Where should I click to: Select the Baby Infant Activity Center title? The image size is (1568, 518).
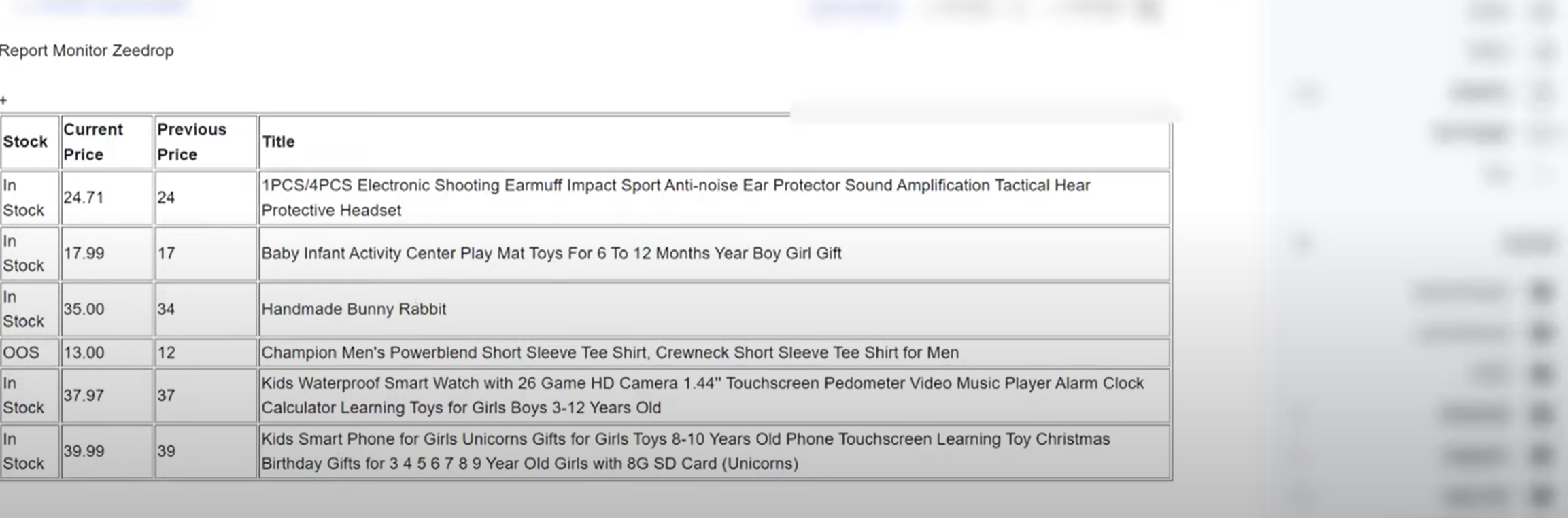click(x=551, y=254)
